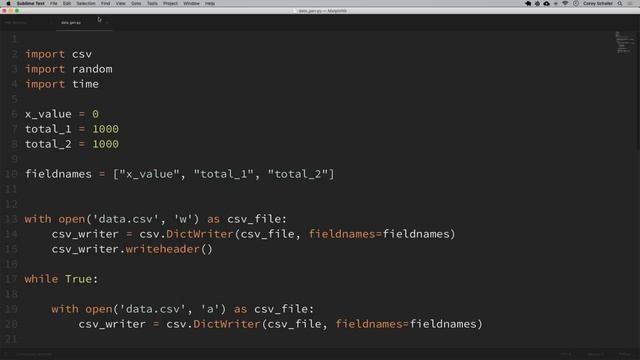Click 'DictWriter' on line 14
This screenshot has width=640, height=360.
[200, 234]
